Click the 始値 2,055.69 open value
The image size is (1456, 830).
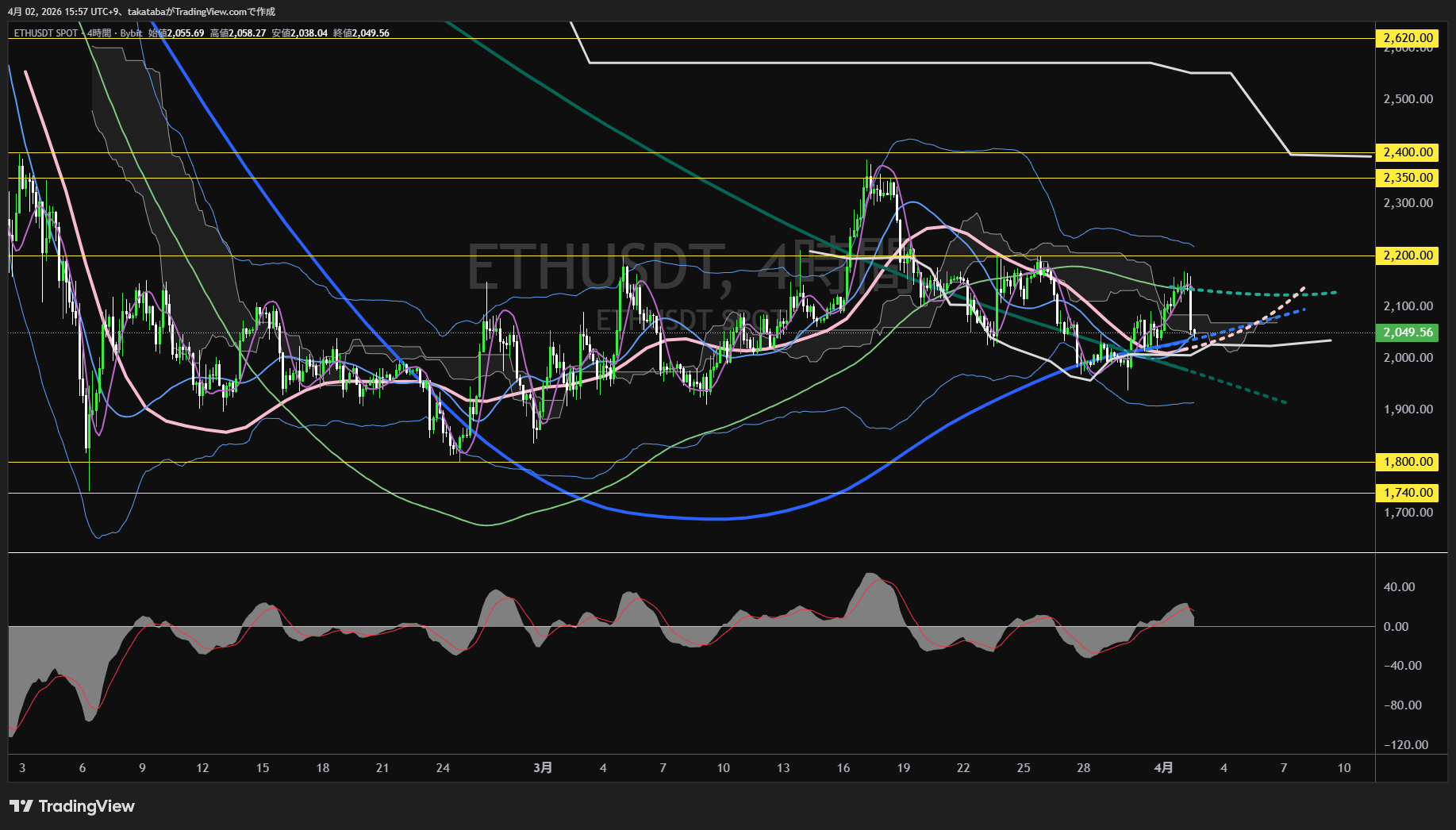coord(176,33)
